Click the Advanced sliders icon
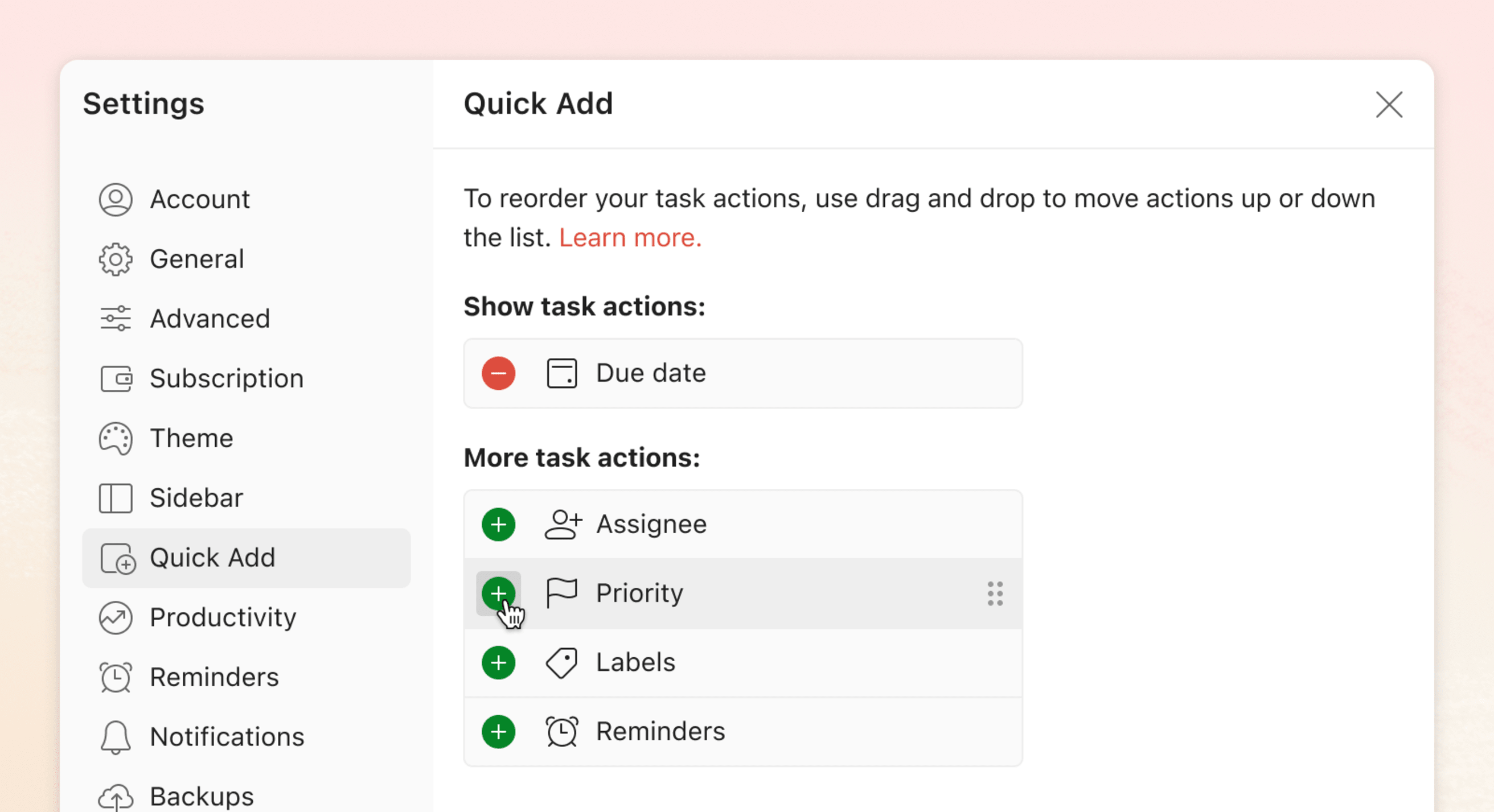This screenshot has height=812, width=1494. click(x=115, y=318)
